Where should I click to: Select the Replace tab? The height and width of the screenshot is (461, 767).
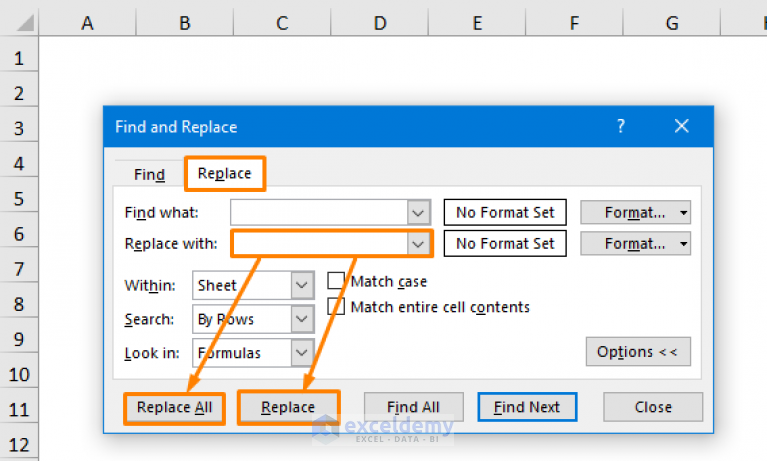coord(225,173)
